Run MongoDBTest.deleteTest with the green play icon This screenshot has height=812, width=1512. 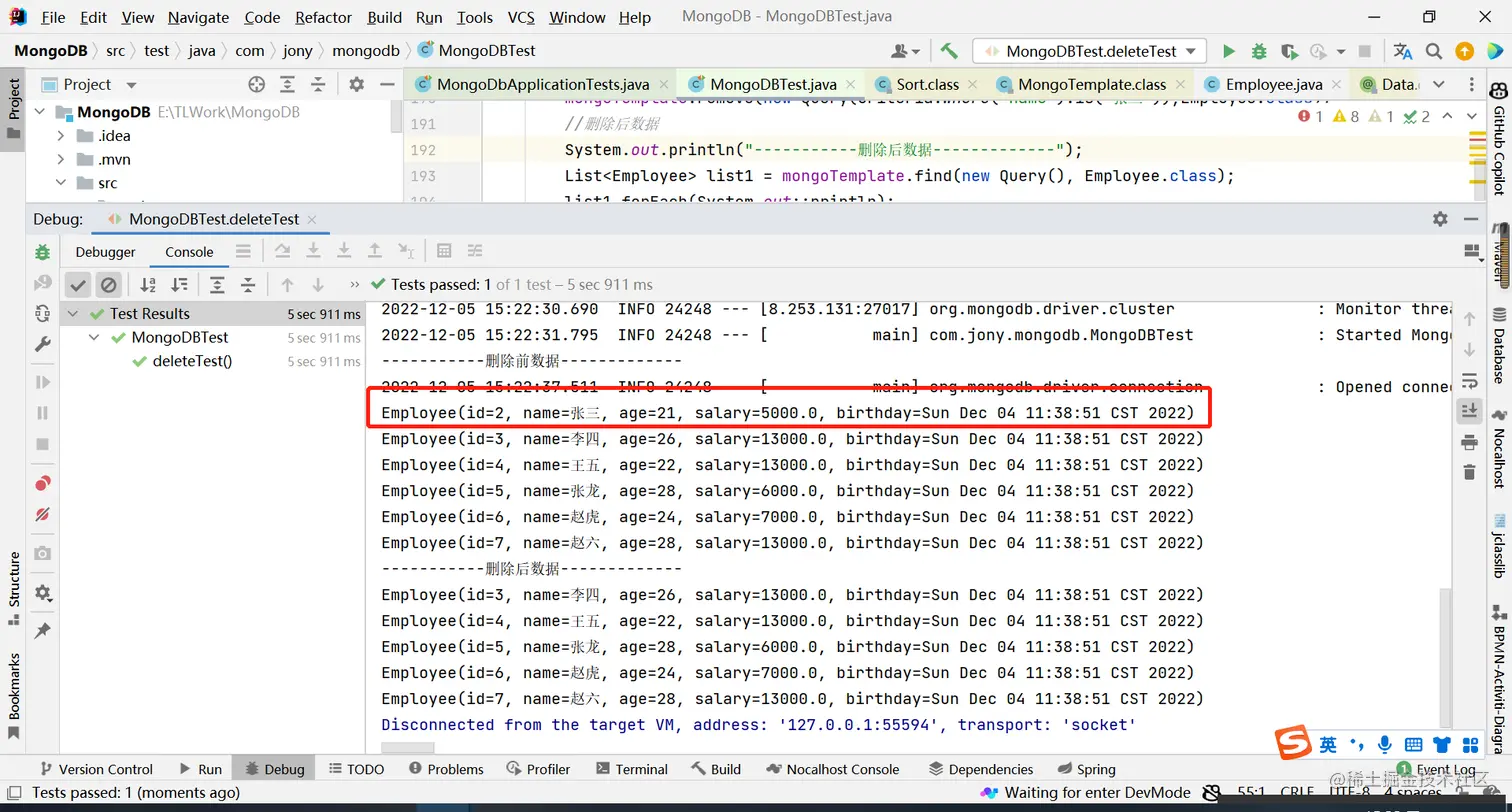1229,51
